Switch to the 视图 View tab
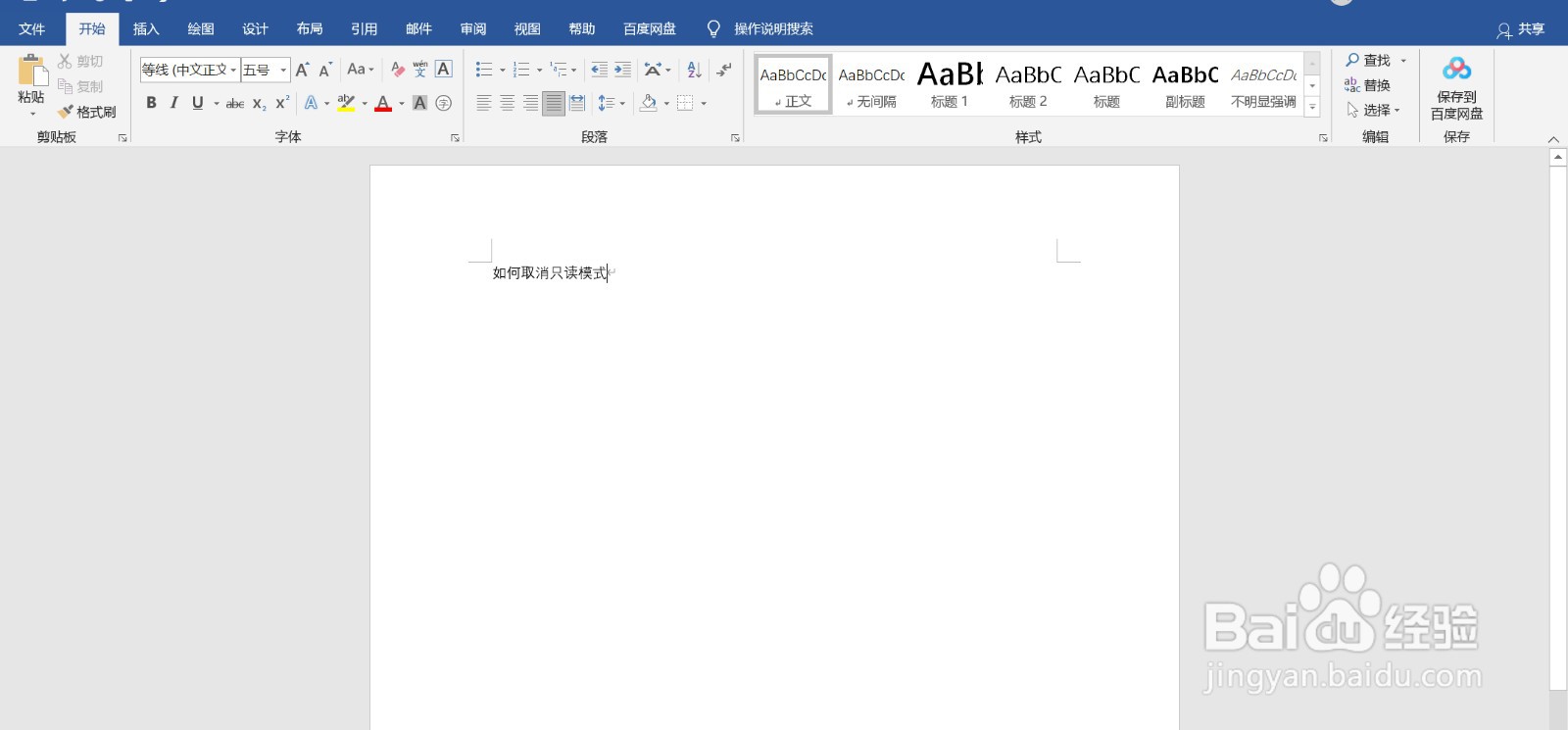Image resolution: width=1568 pixels, height=730 pixels. point(527,29)
